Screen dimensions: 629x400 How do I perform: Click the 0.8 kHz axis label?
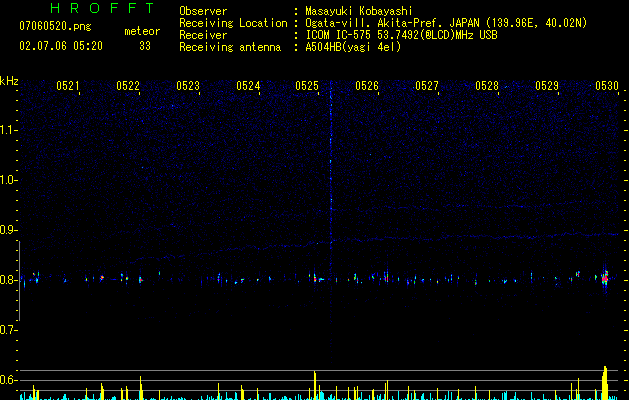[x=8, y=280]
